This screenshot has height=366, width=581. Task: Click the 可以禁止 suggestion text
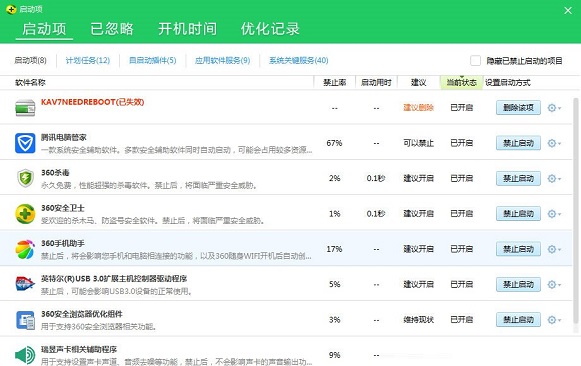pyautogui.click(x=418, y=143)
